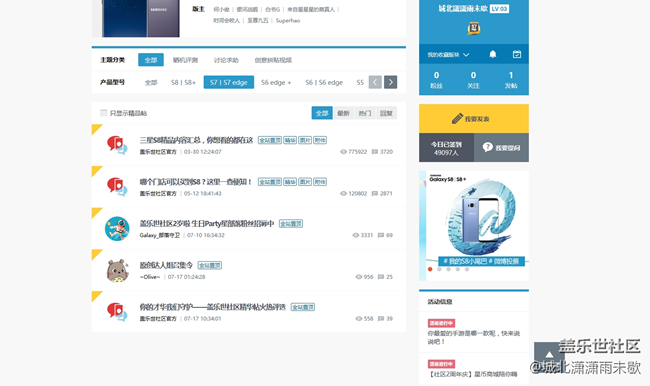Select the 创意拼贴视频 topic category
This screenshot has width=650, height=386.
pos(273,60)
